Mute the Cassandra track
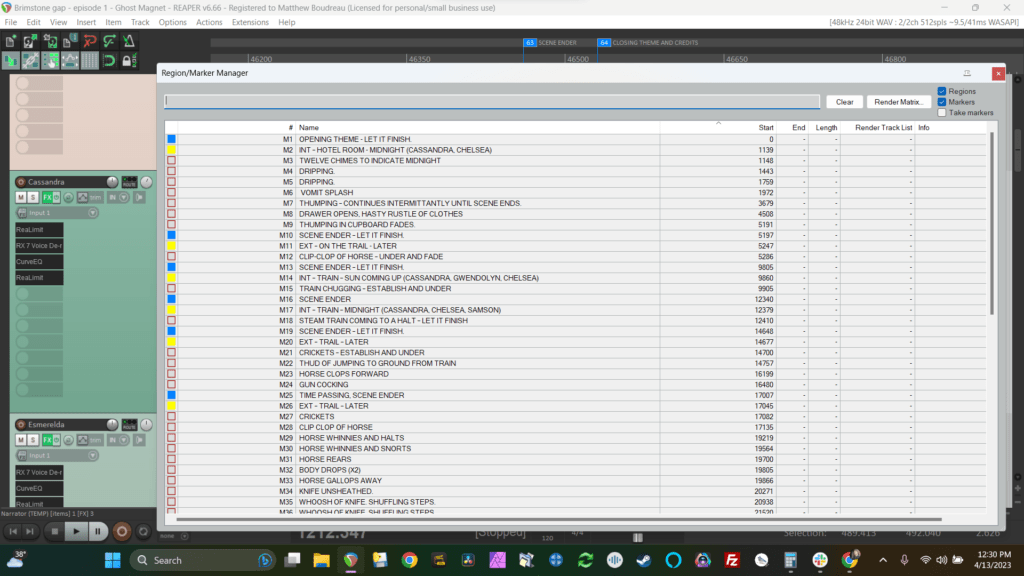The width and height of the screenshot is (1024, 576). 20,198
